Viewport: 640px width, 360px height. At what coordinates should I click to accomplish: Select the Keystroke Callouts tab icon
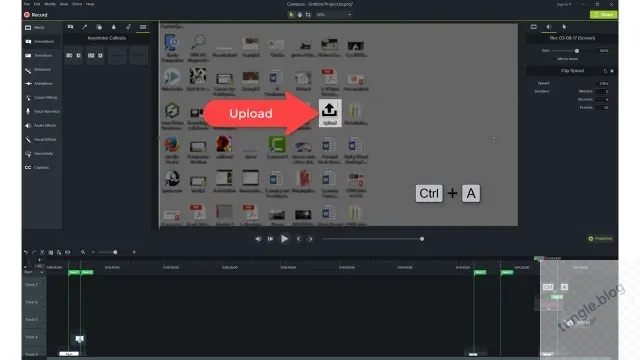click(143, 27)
